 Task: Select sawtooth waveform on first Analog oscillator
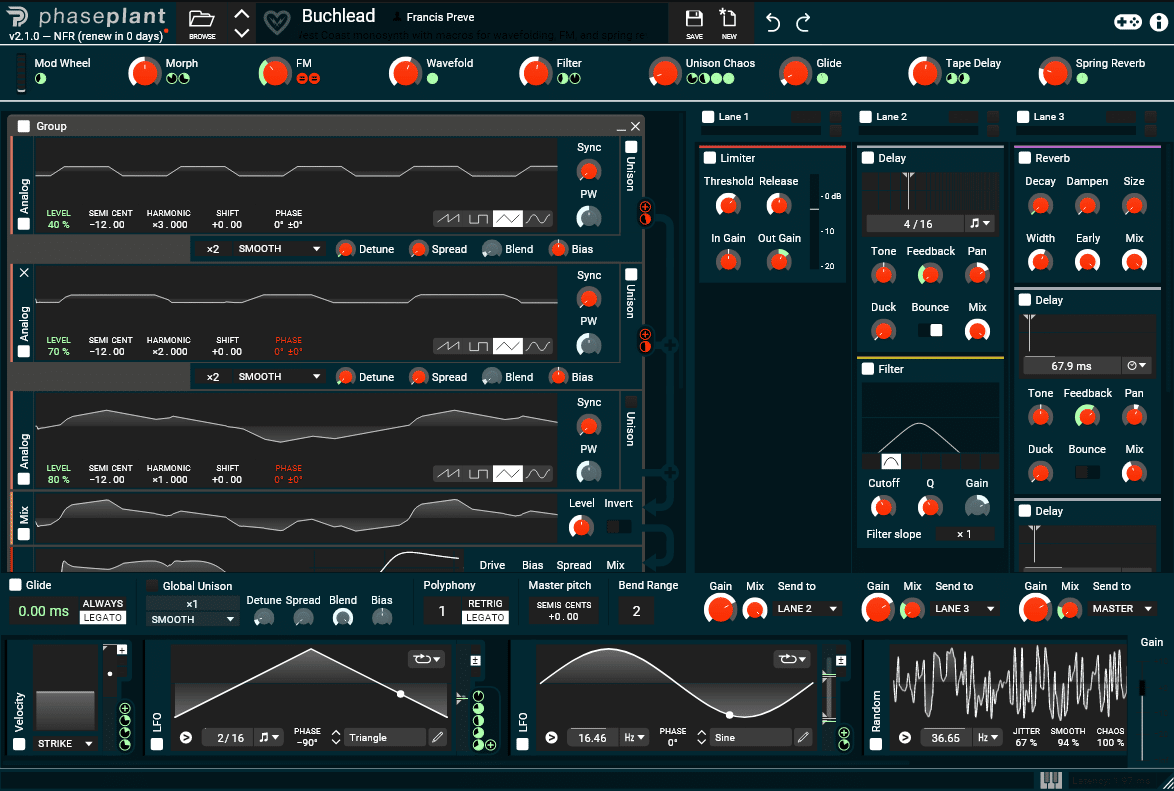(448, 219)
